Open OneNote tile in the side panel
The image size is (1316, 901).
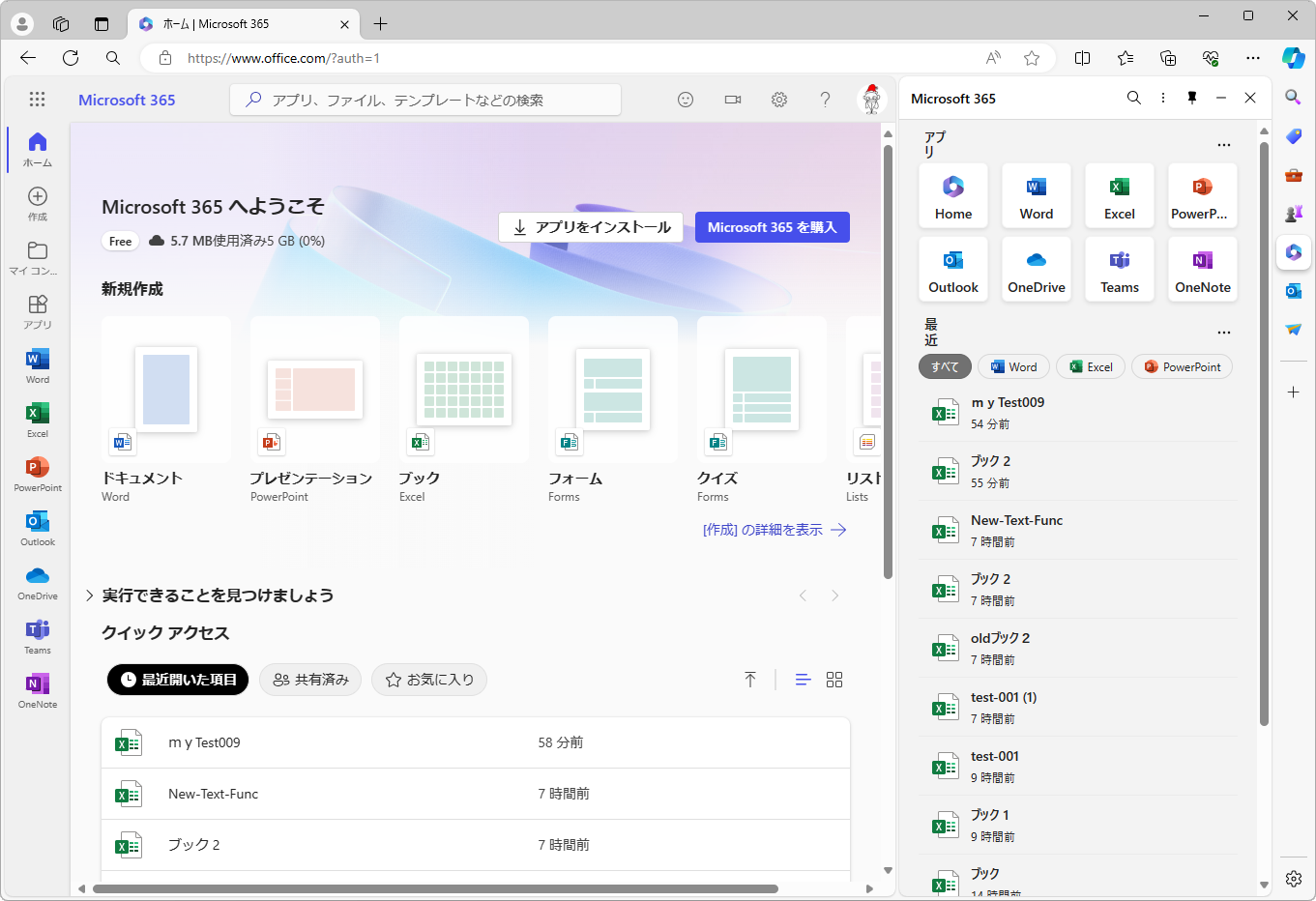[x=1202, y=269]
